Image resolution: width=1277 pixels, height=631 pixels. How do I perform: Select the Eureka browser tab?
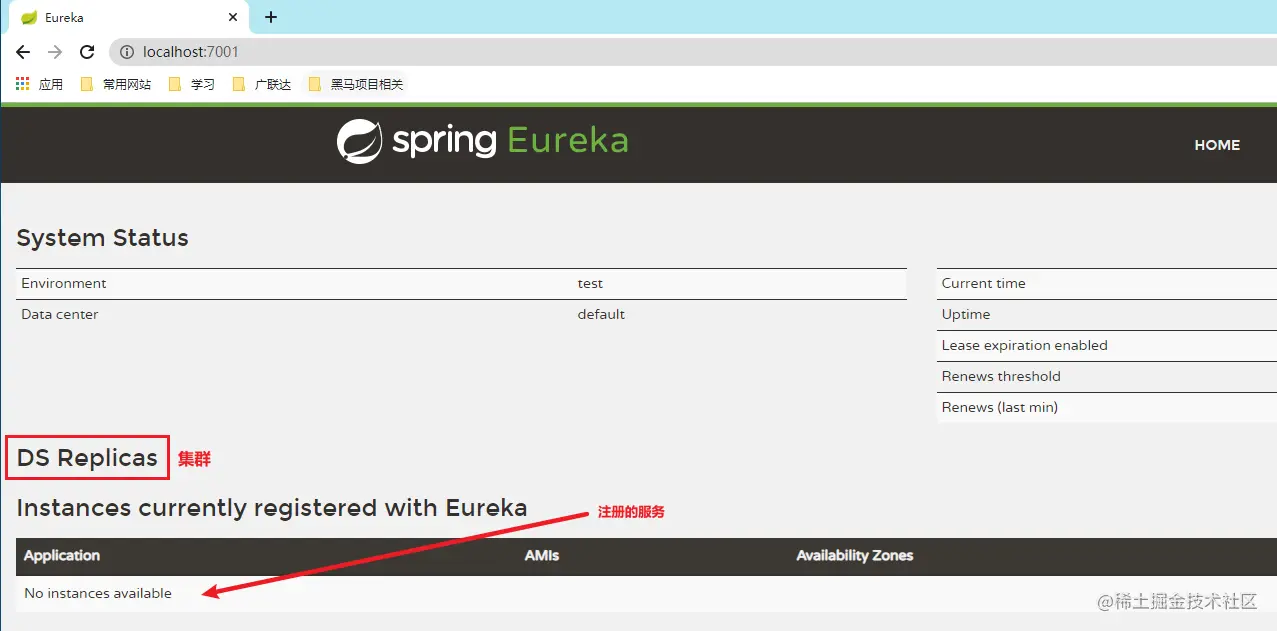130,17
